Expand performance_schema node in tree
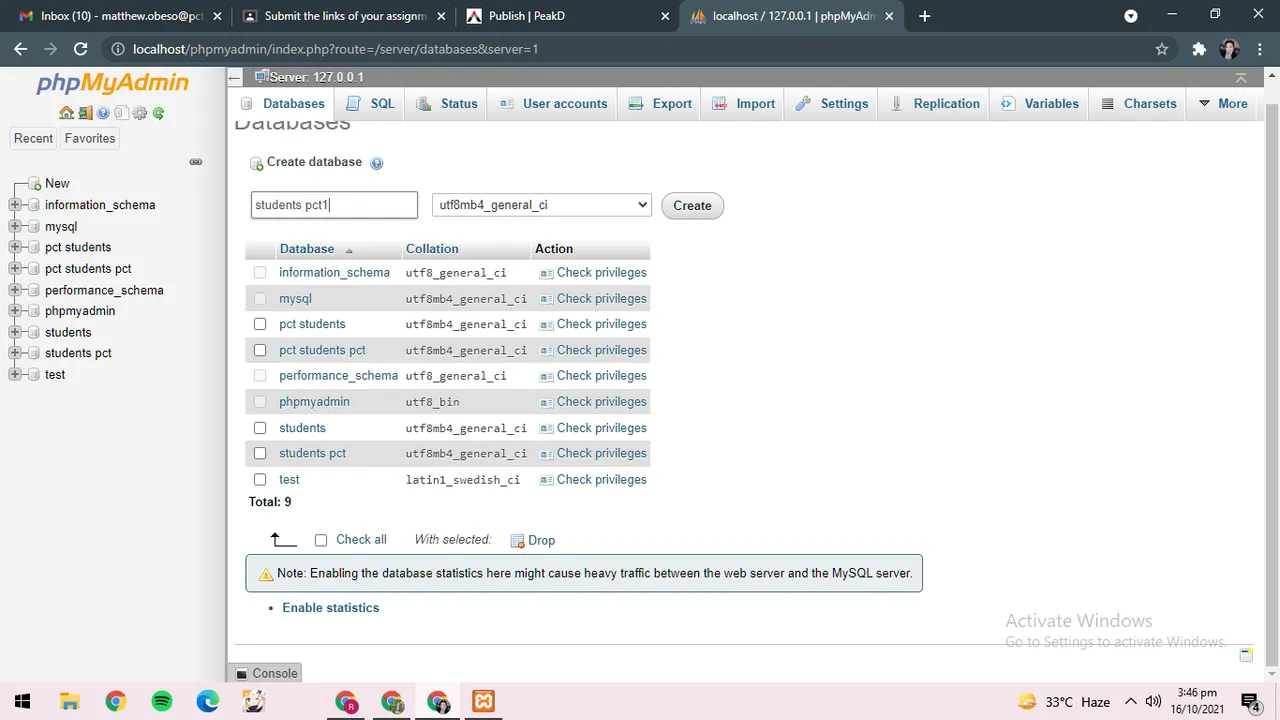 pos(14,290)
